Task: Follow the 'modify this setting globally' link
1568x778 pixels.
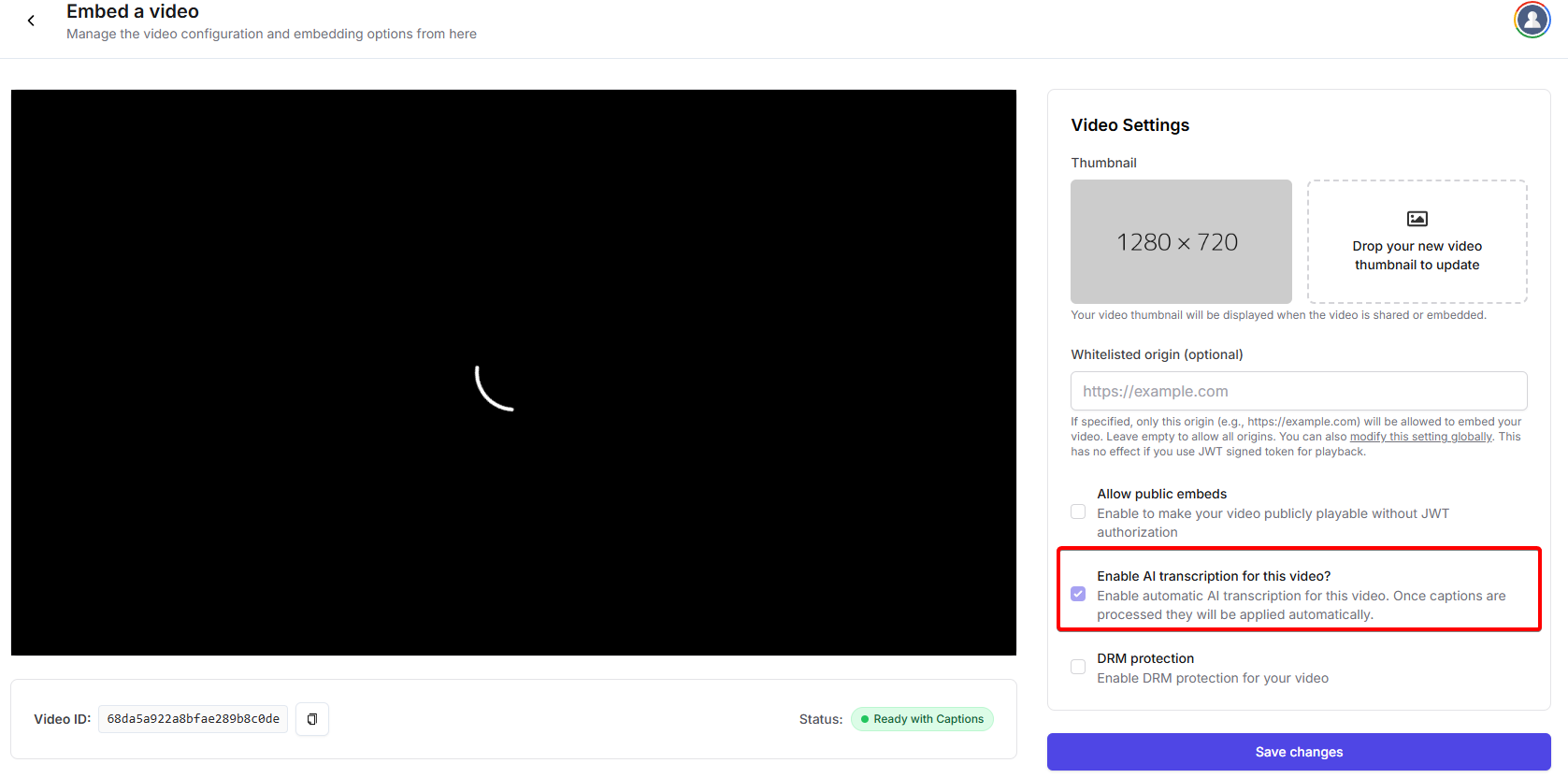Action: tap(1420, 437)
